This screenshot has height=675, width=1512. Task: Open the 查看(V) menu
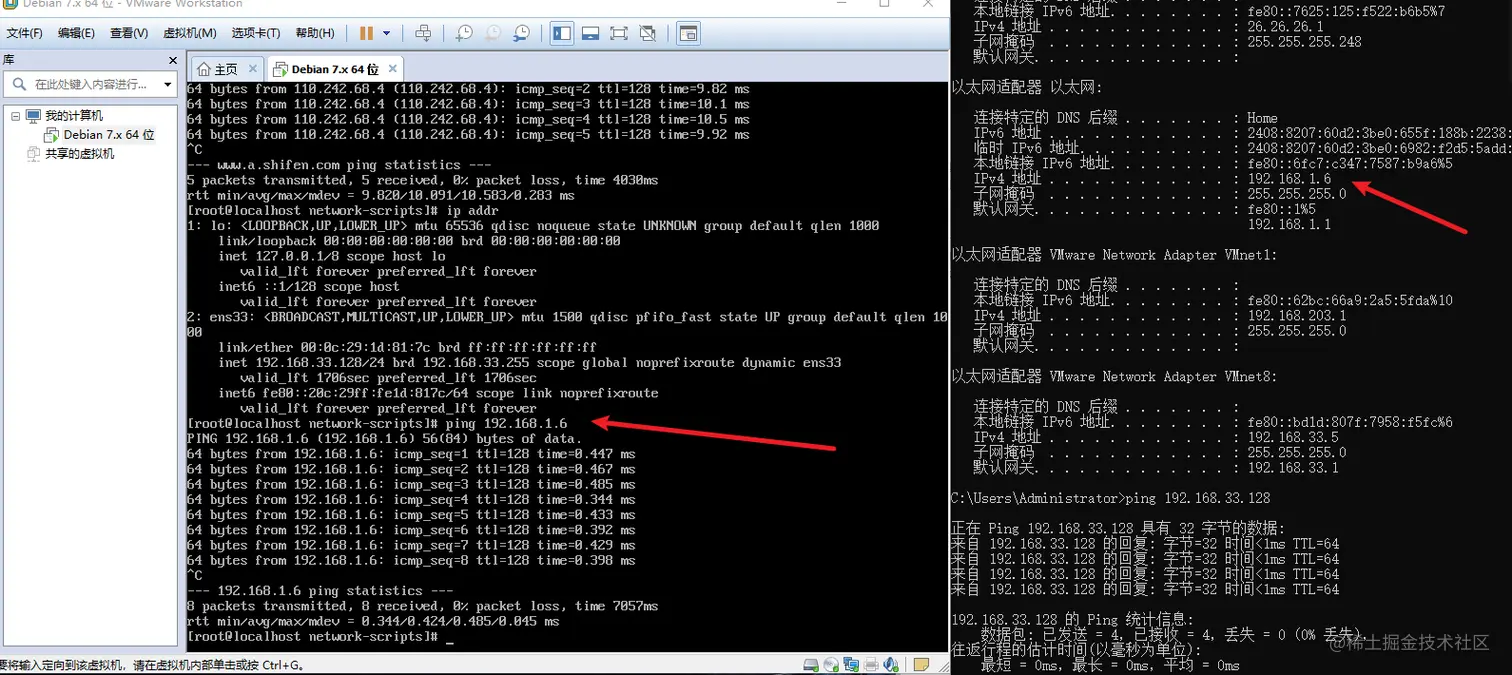click(129, 33)
